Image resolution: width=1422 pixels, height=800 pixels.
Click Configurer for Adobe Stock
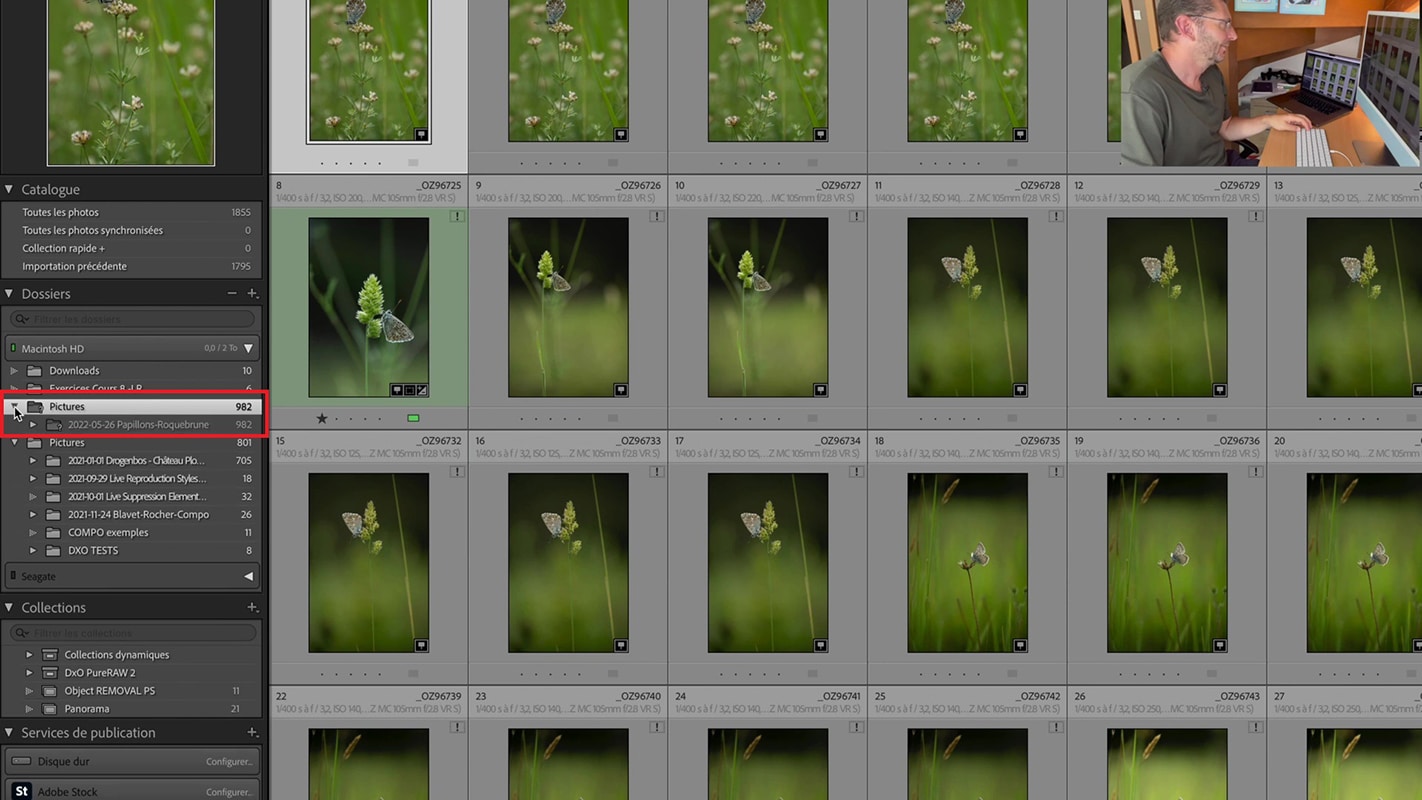(229, 792)
